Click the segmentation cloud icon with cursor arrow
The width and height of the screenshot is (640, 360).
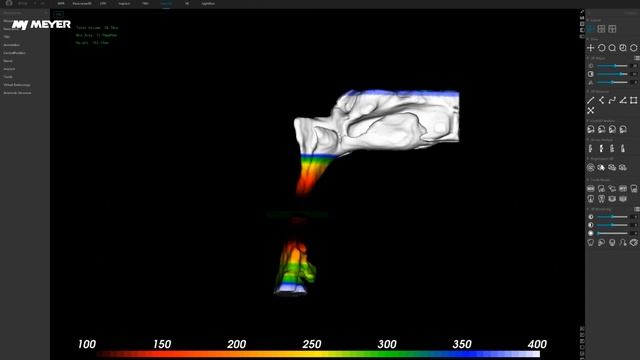point(601,167)
